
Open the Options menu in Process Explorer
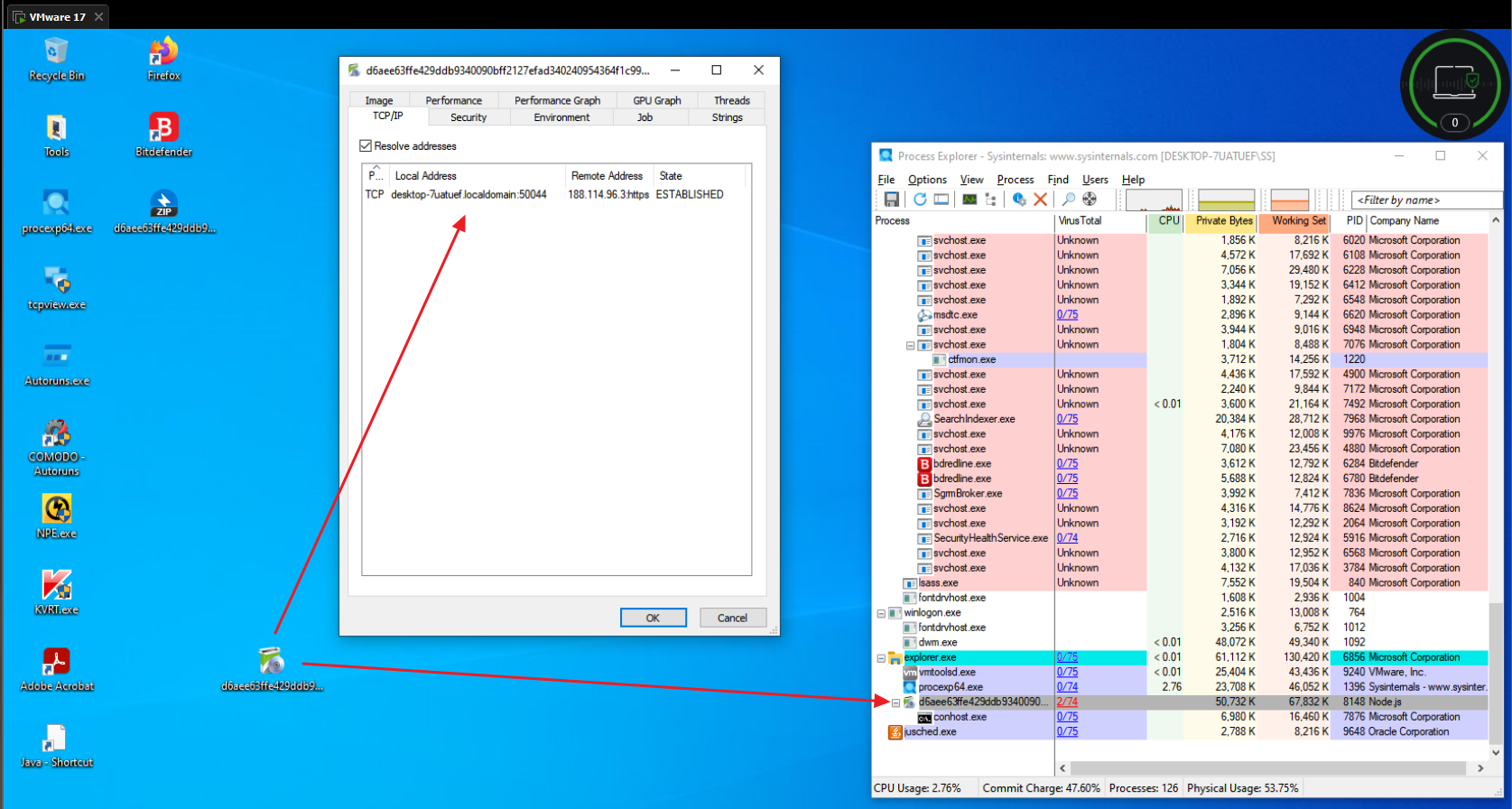click(927, 180)
